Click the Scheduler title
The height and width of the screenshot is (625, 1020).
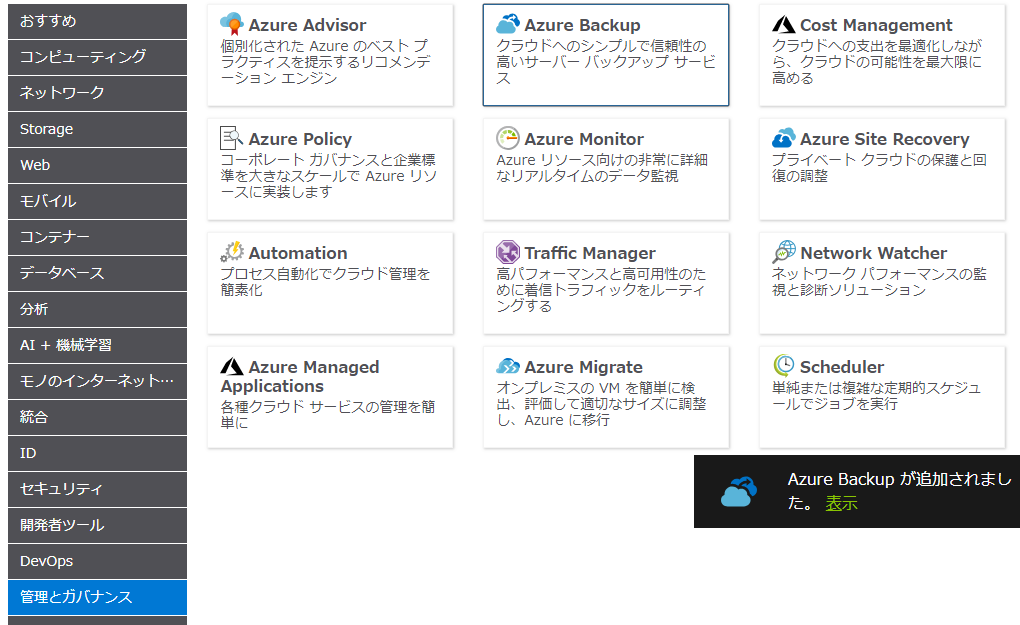click(x=842, y=367)
